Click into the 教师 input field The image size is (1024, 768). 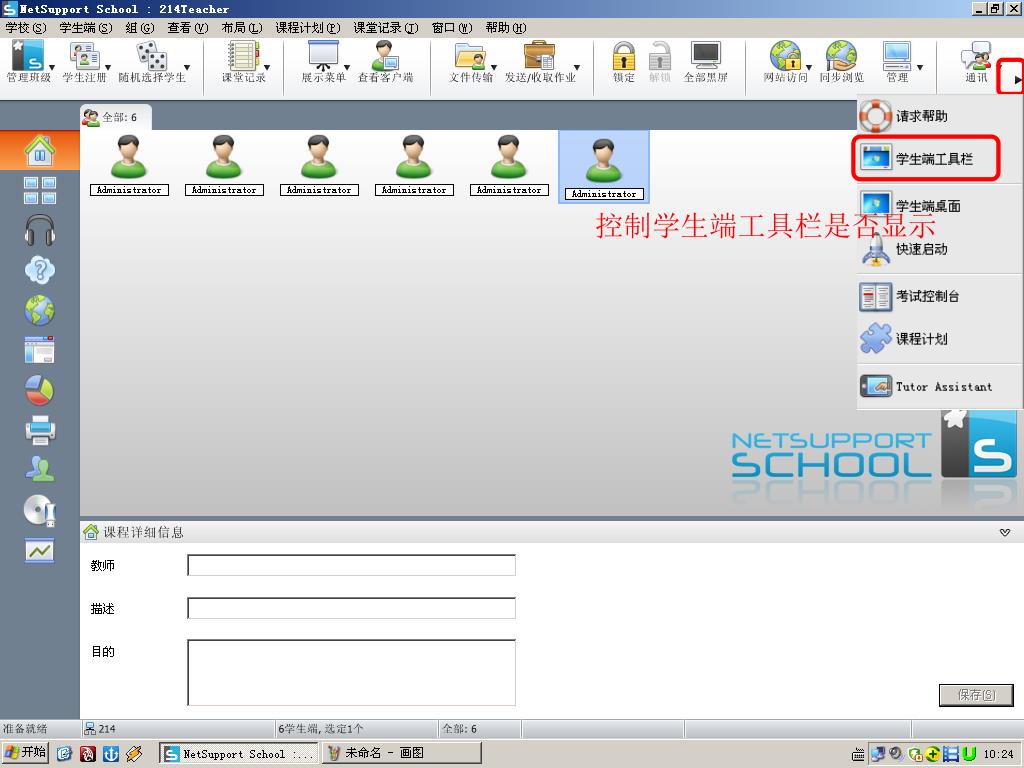(351, 565)
